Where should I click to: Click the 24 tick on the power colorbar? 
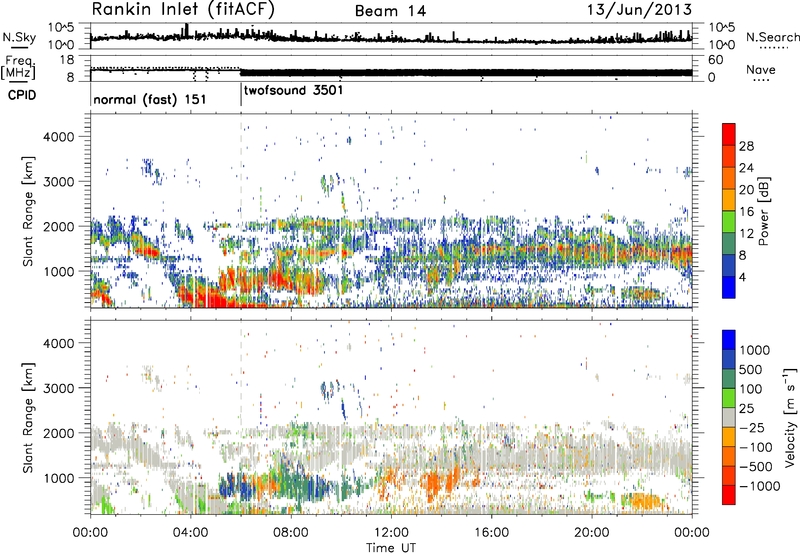(746, 168)
